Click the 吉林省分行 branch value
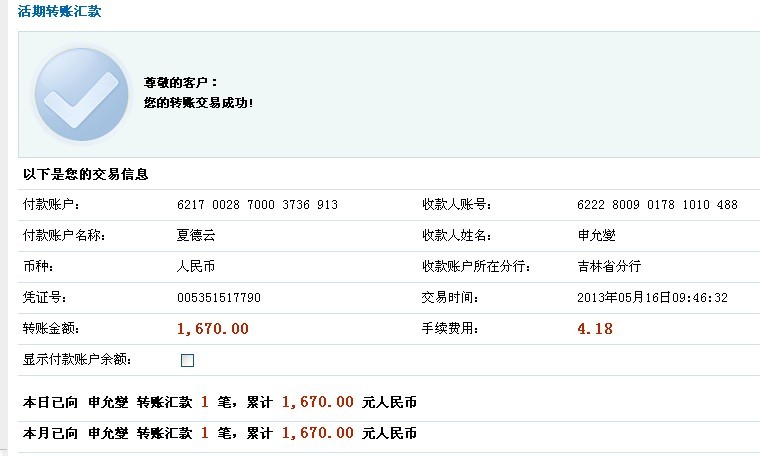The width and height of the screenshot is (760, 456). coord(609,267)
